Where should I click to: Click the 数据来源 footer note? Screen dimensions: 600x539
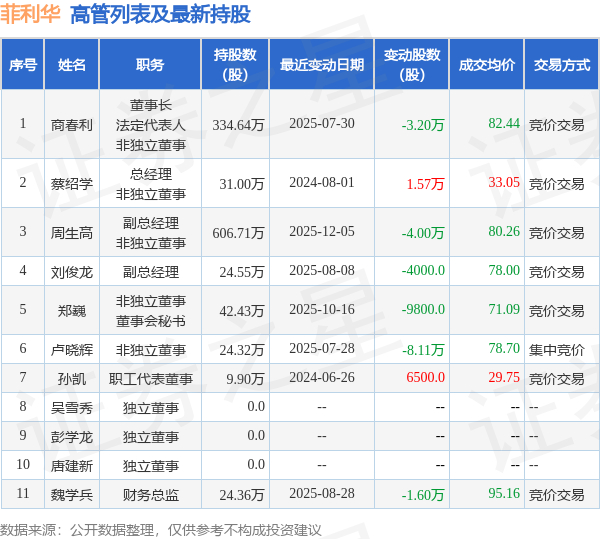161,530
